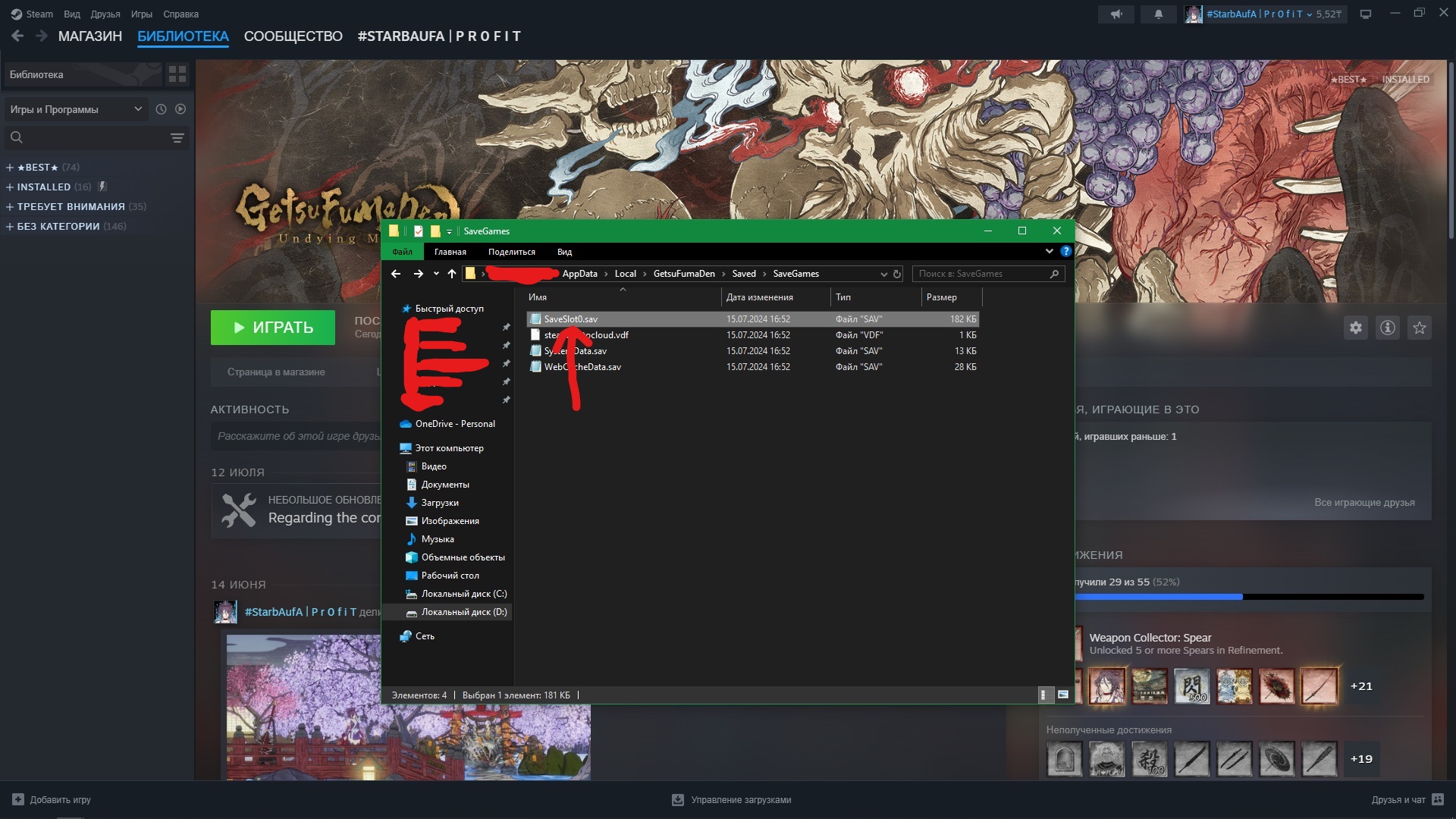Add game to favorites star icon

tap(1419, 328)
